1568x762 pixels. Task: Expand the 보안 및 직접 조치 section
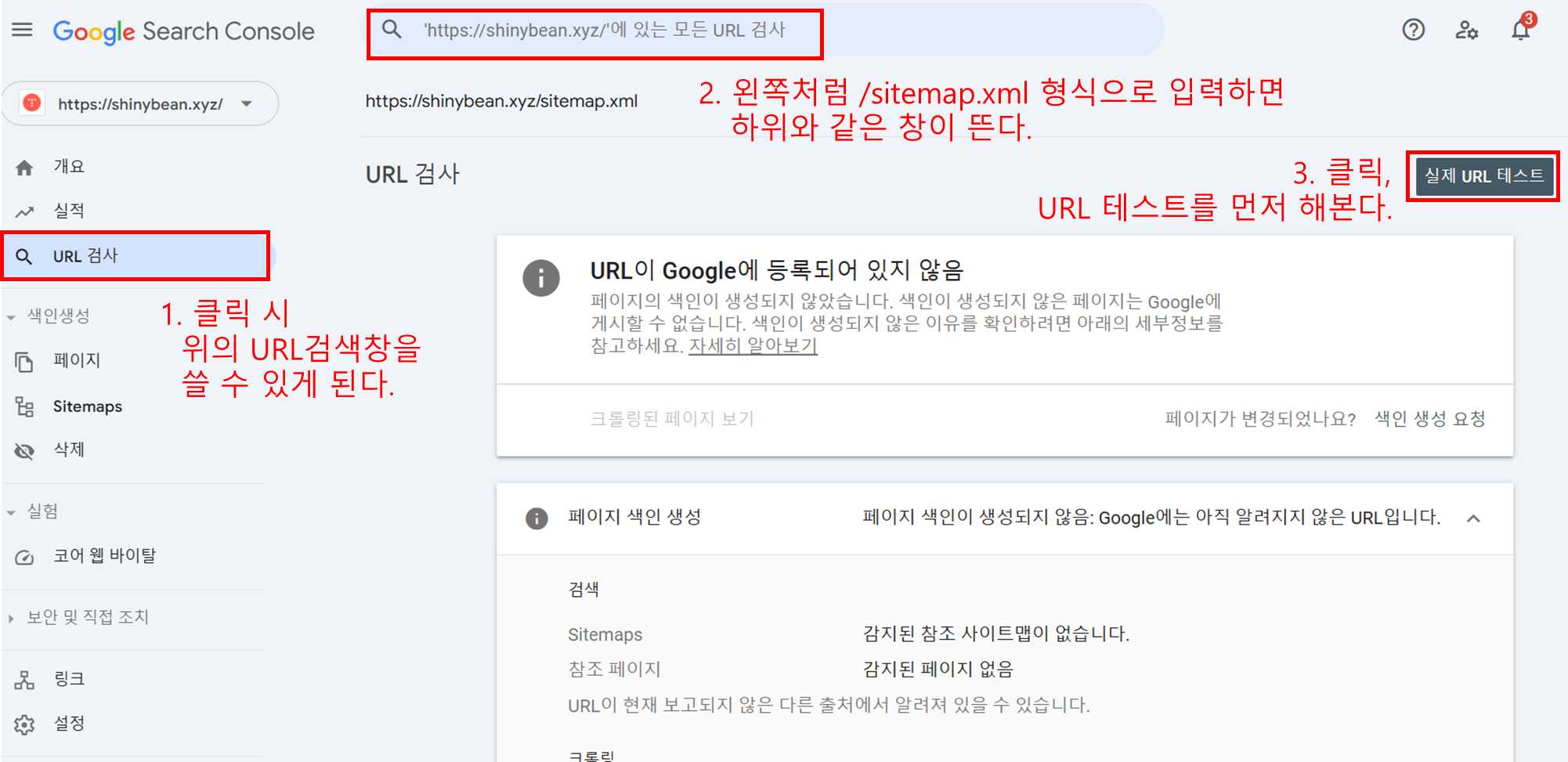pyautogui.click(x=11, y=619)
